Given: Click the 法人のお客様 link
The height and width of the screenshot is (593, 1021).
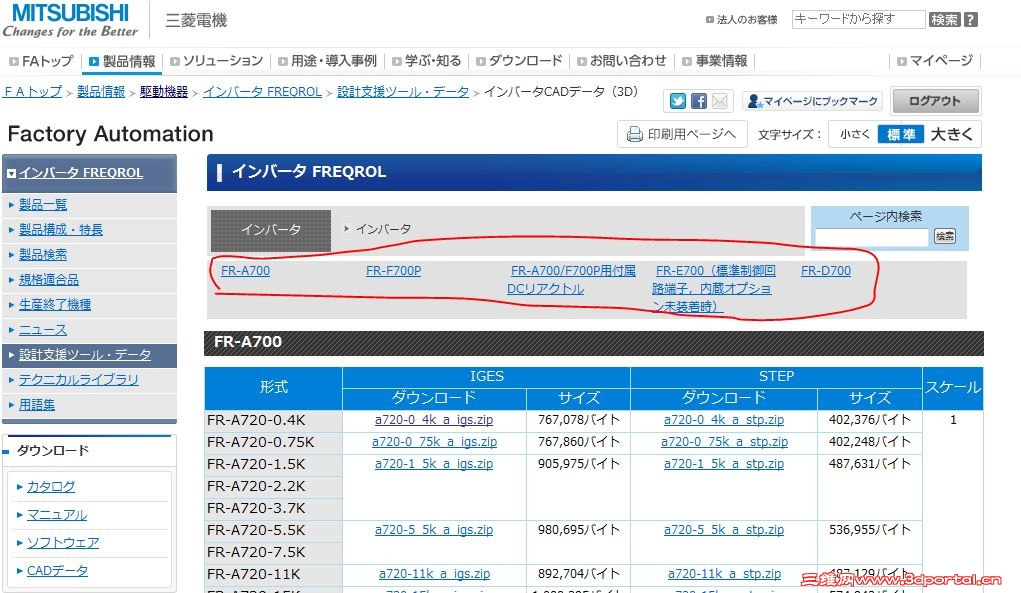Looking at the screenshot, I should (742, 20).
